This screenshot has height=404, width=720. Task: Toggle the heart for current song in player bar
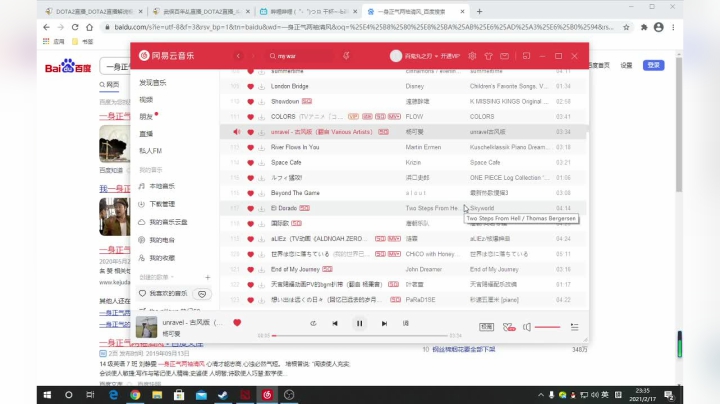237,323
